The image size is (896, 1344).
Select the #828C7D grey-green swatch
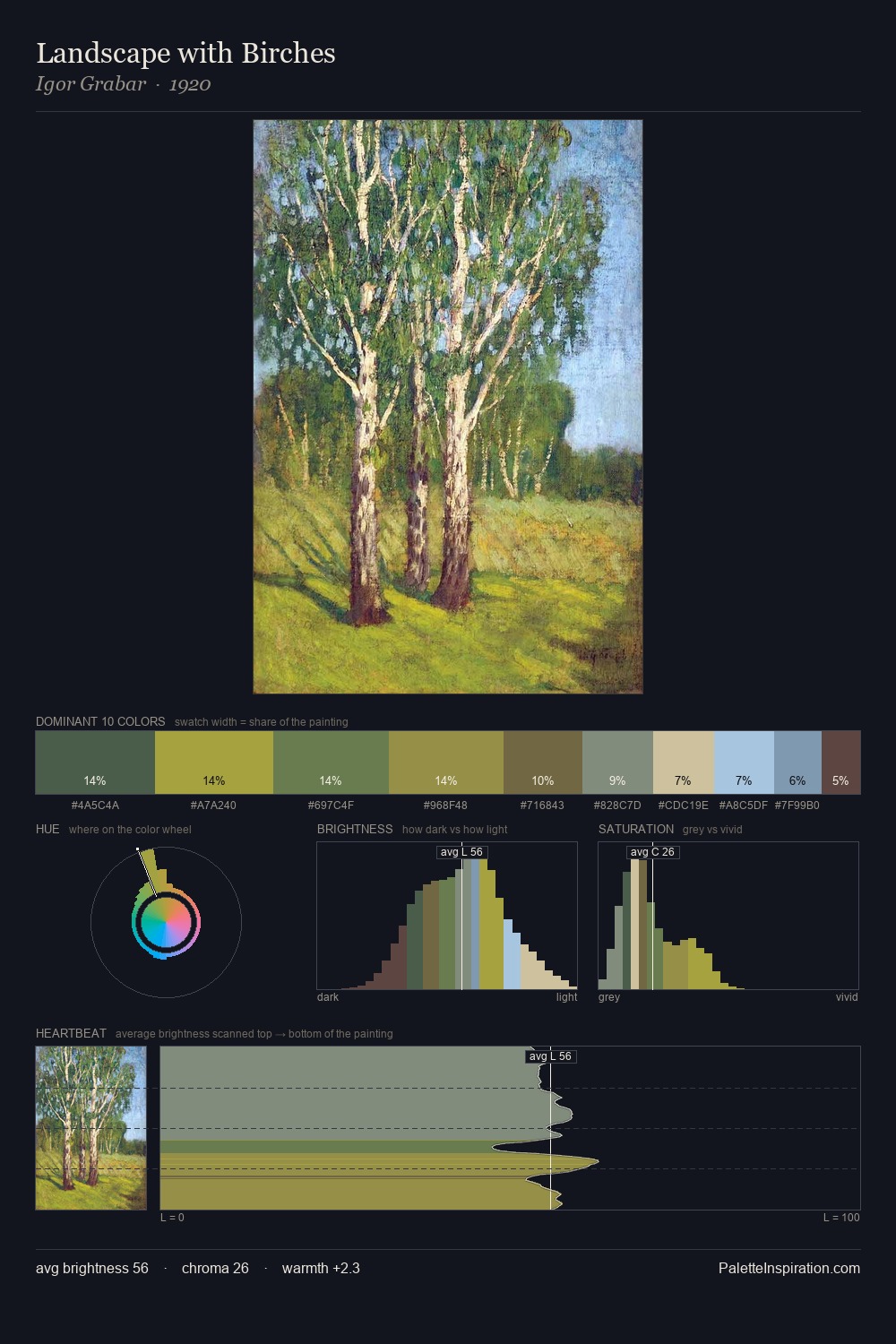(617, 762)
